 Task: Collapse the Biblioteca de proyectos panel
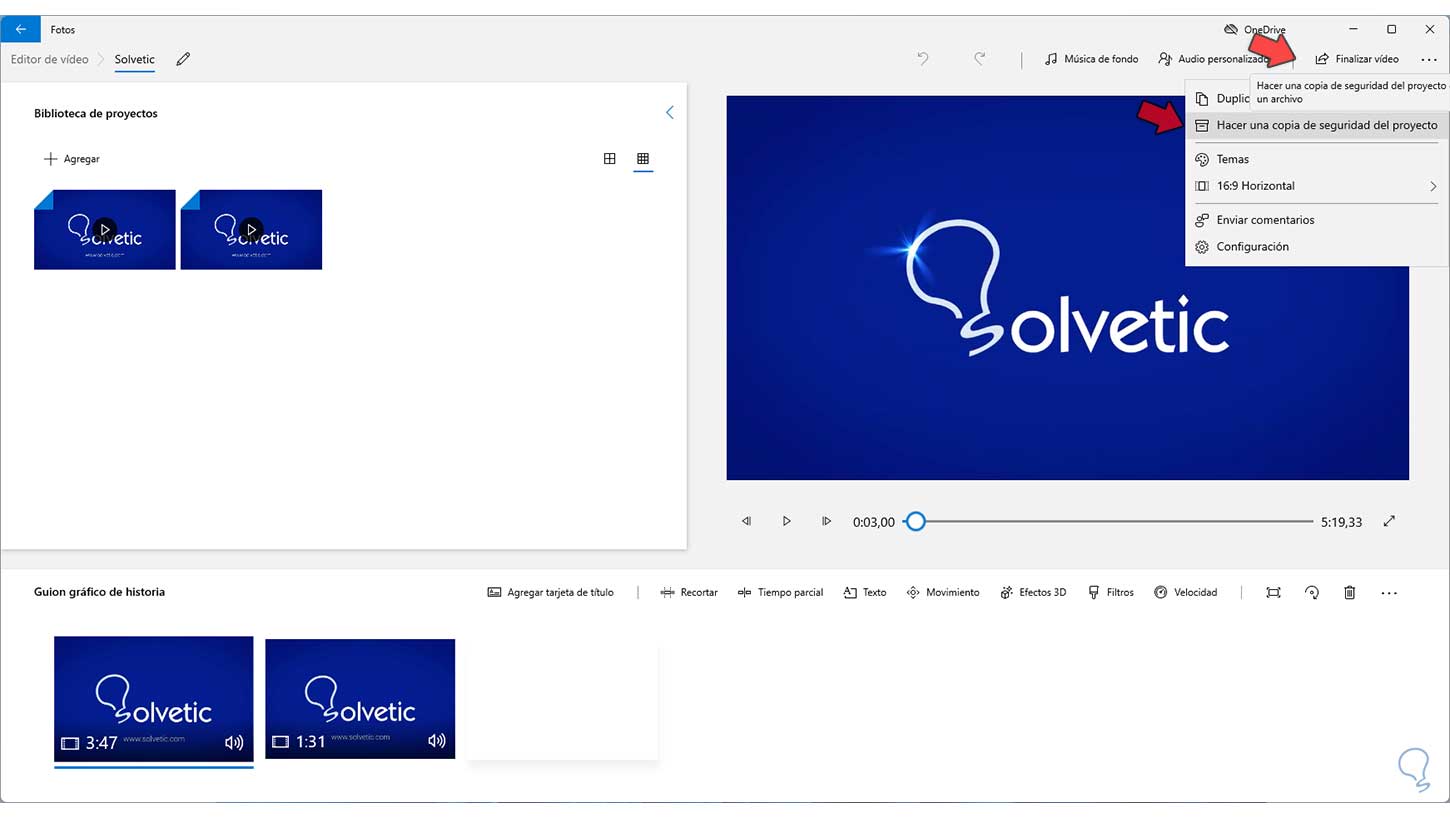point(670,113)
